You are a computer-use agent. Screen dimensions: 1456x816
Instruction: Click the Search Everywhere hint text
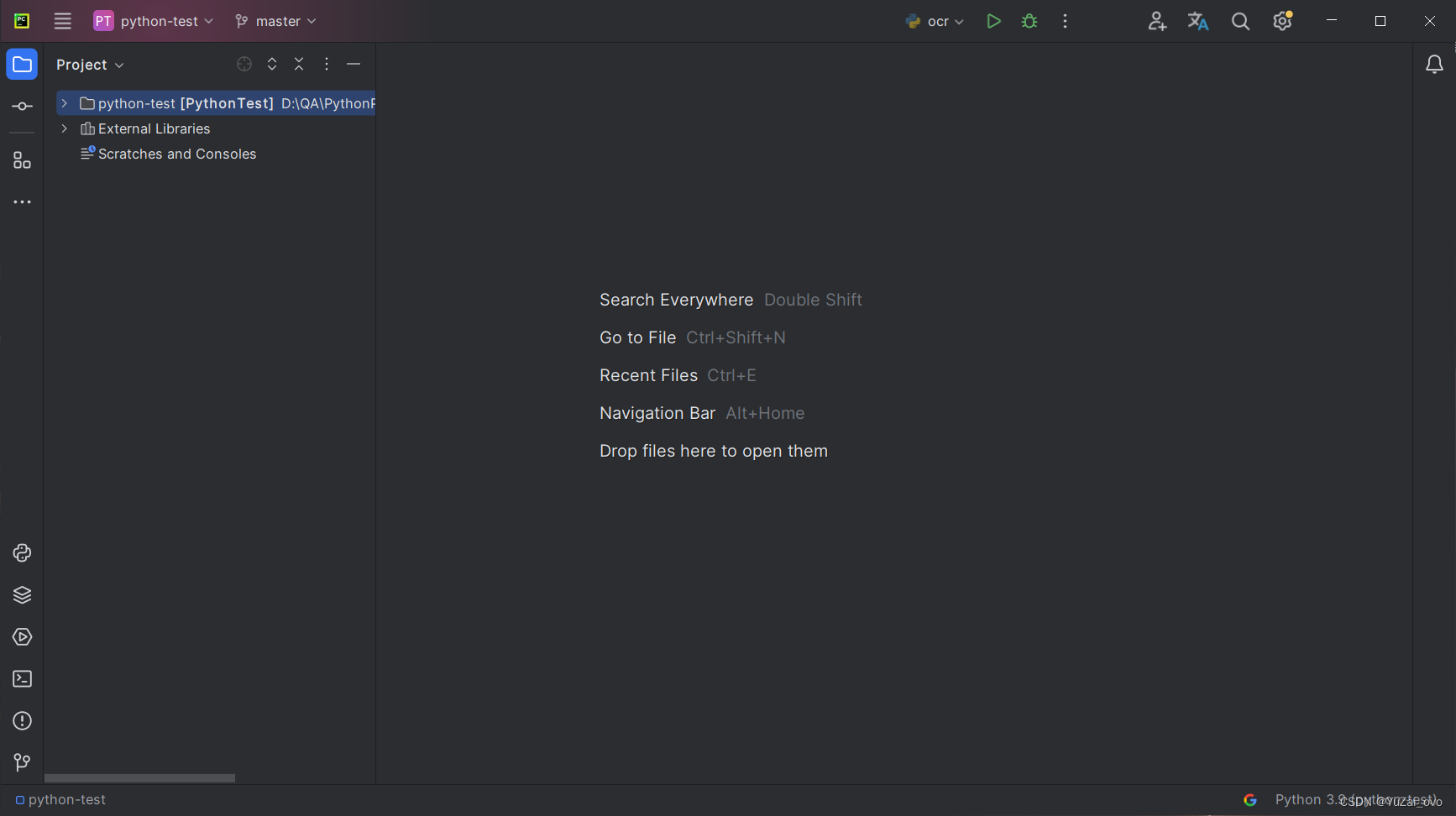[x=676, y=300]
